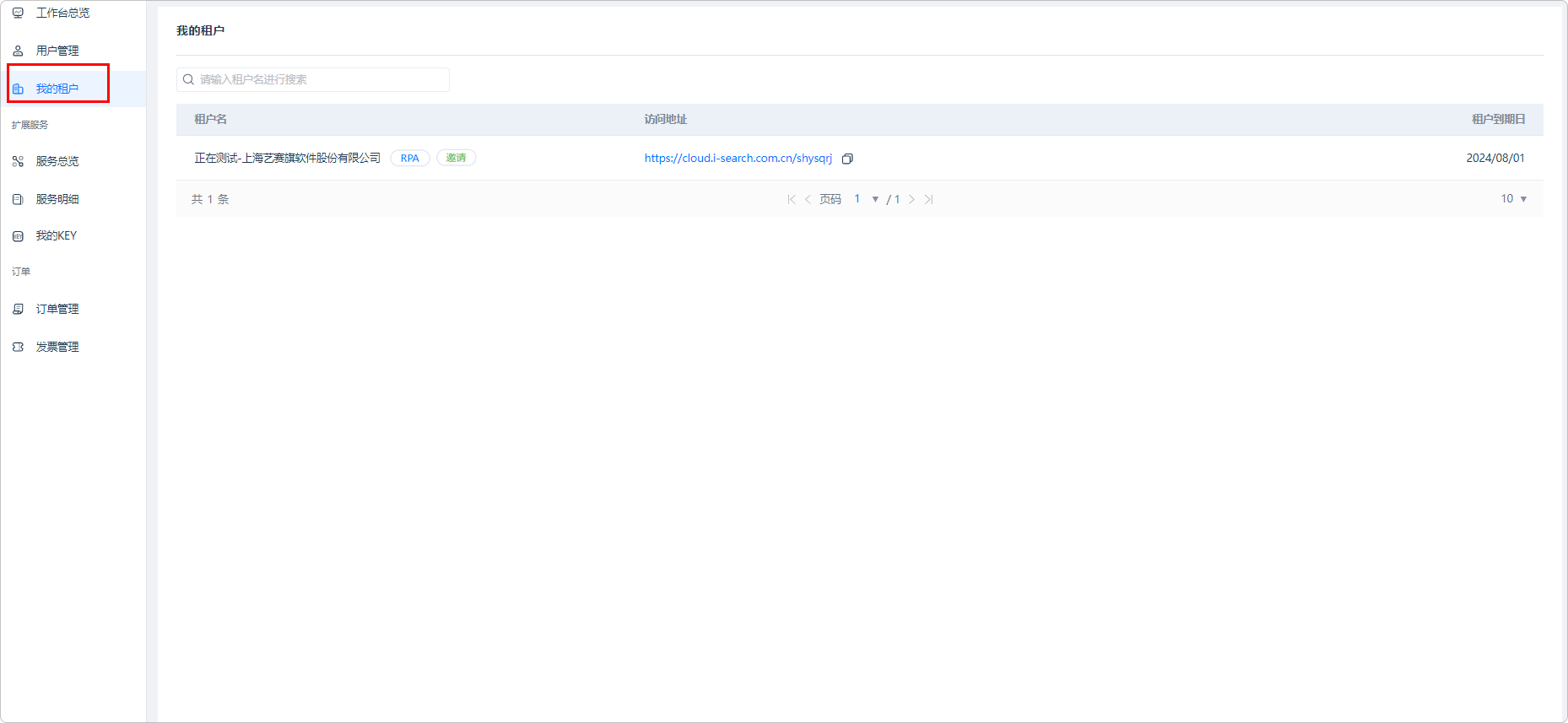The width and height of the screenshot is (1568, 723).
Task: Jump to the first page arrow
Action: (791, 199)
